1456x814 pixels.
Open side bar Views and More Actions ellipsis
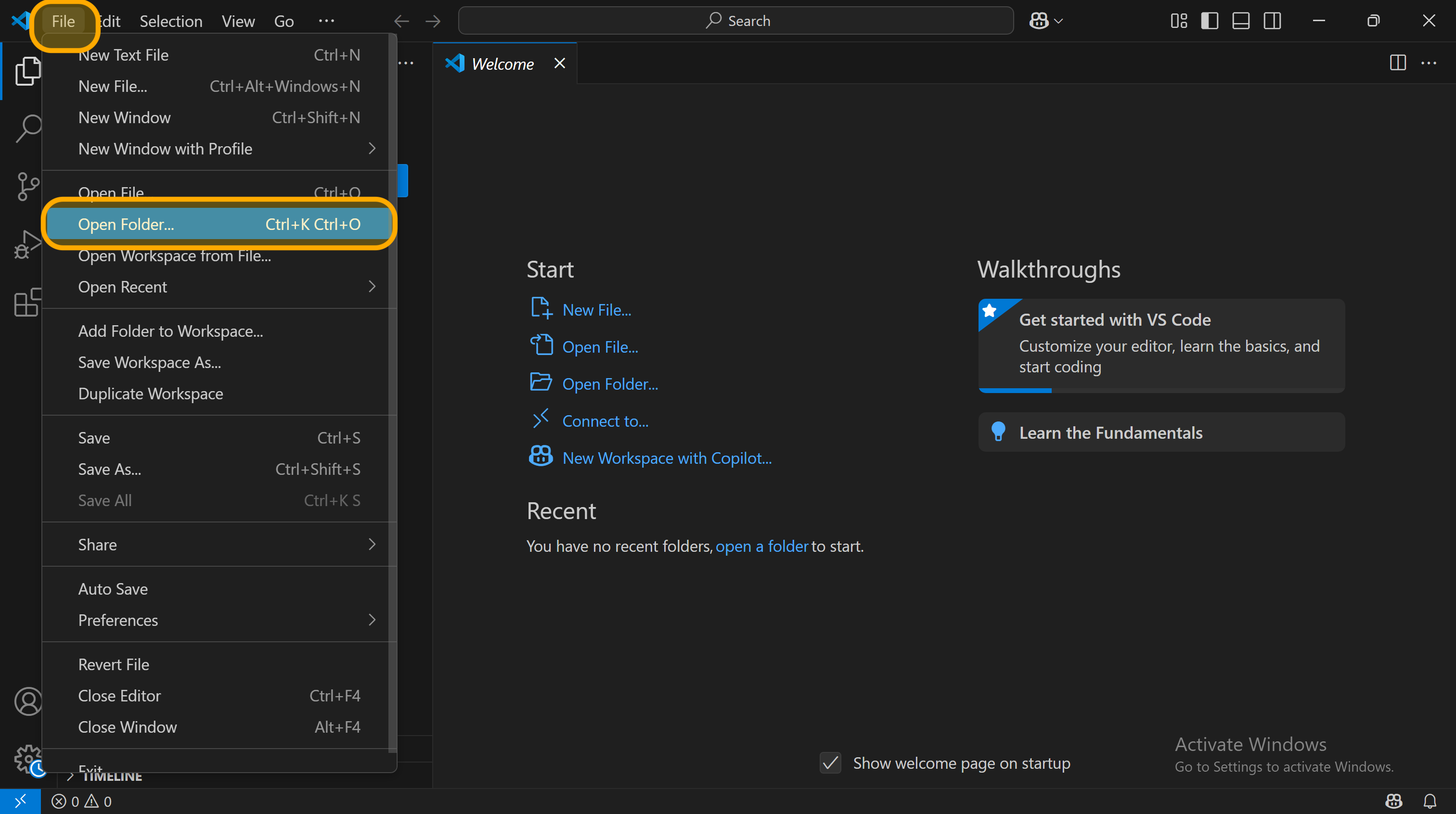pyautogui.click(x=406, y=63)
